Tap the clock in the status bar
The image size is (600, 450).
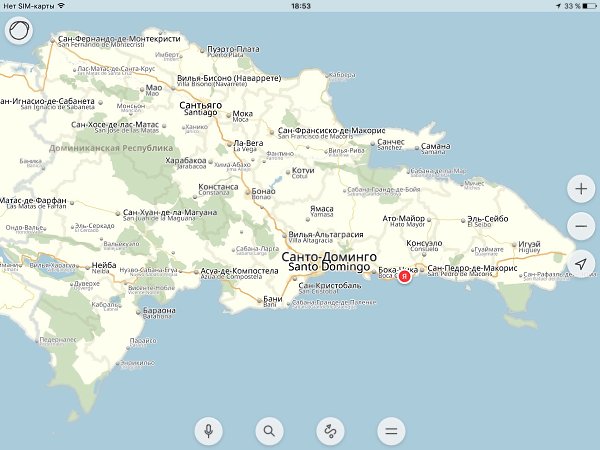[x=300, y=6]
